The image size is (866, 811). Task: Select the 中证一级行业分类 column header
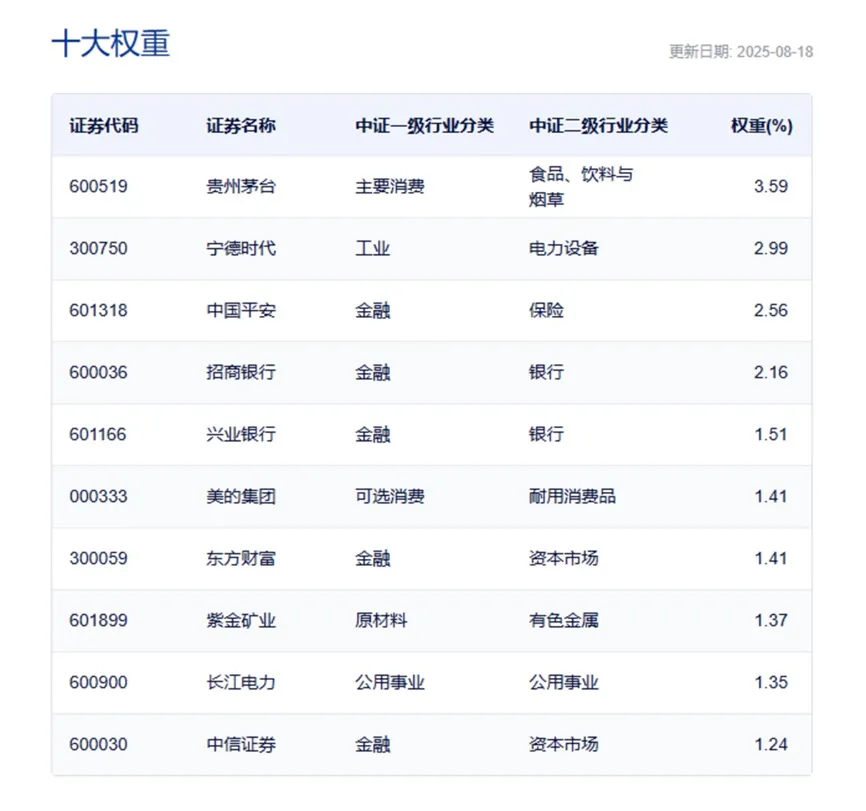point(424,126)
